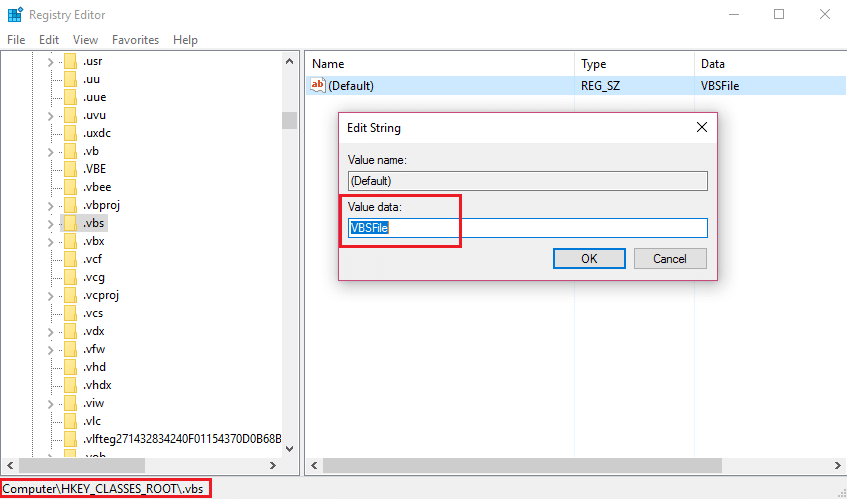The image size is (847, 499).
Task: Click the .vcf folder icon
Action: (x=71, y=259)
